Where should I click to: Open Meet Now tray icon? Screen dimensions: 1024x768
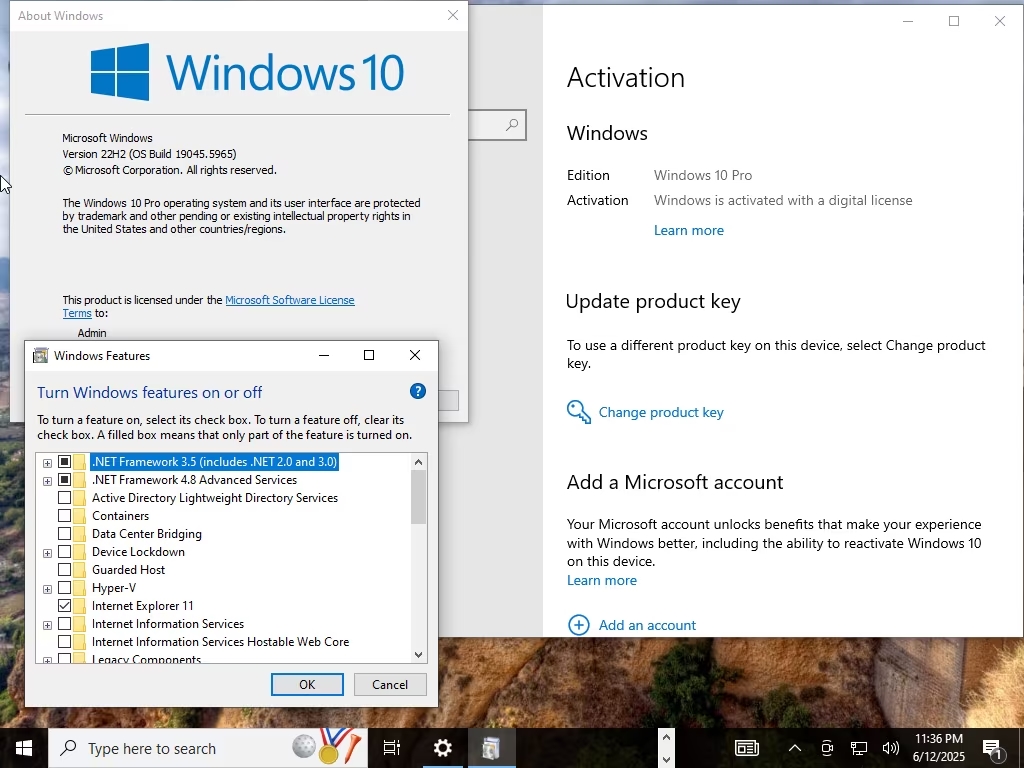pyautogui.click(x=827, y=748)
